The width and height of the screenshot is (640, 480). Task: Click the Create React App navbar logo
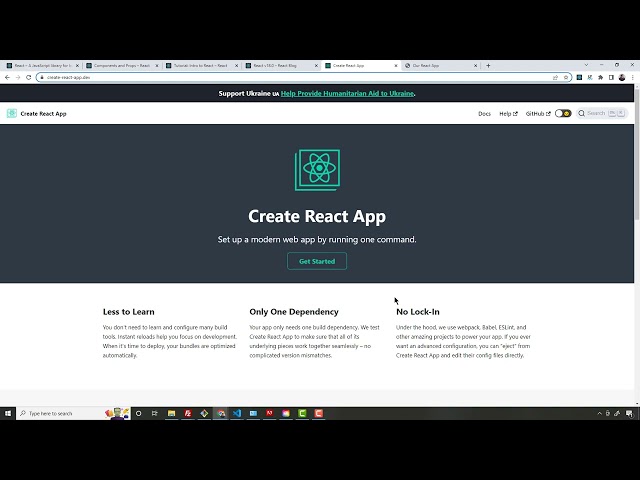click(x=12, y=113)
